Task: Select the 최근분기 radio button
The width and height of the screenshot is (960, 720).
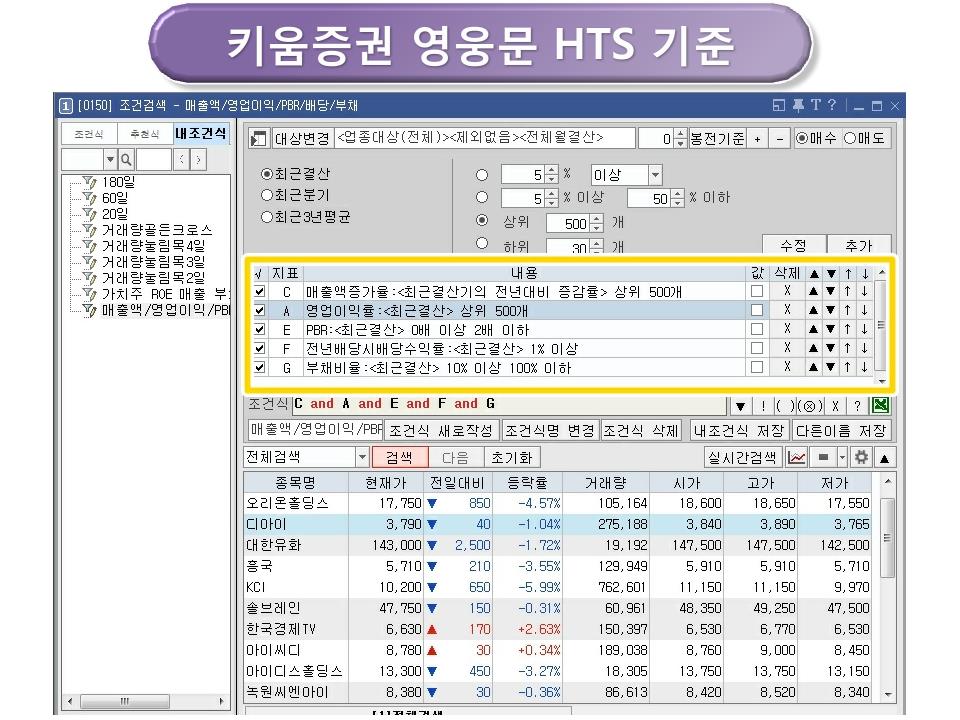Action: pyautogui.click(x=267, y=195)
